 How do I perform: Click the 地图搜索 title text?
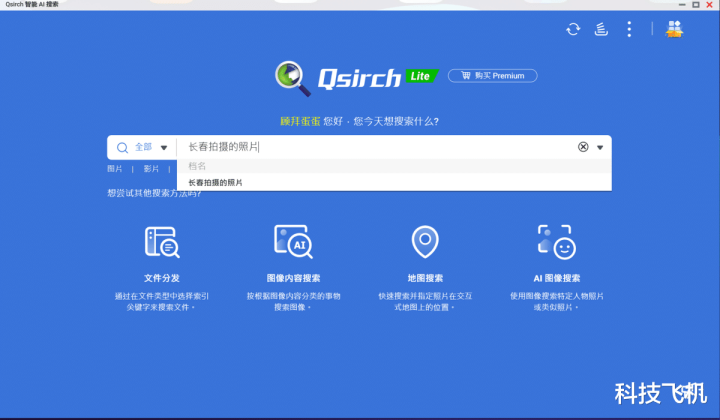(x=425, y=278)
